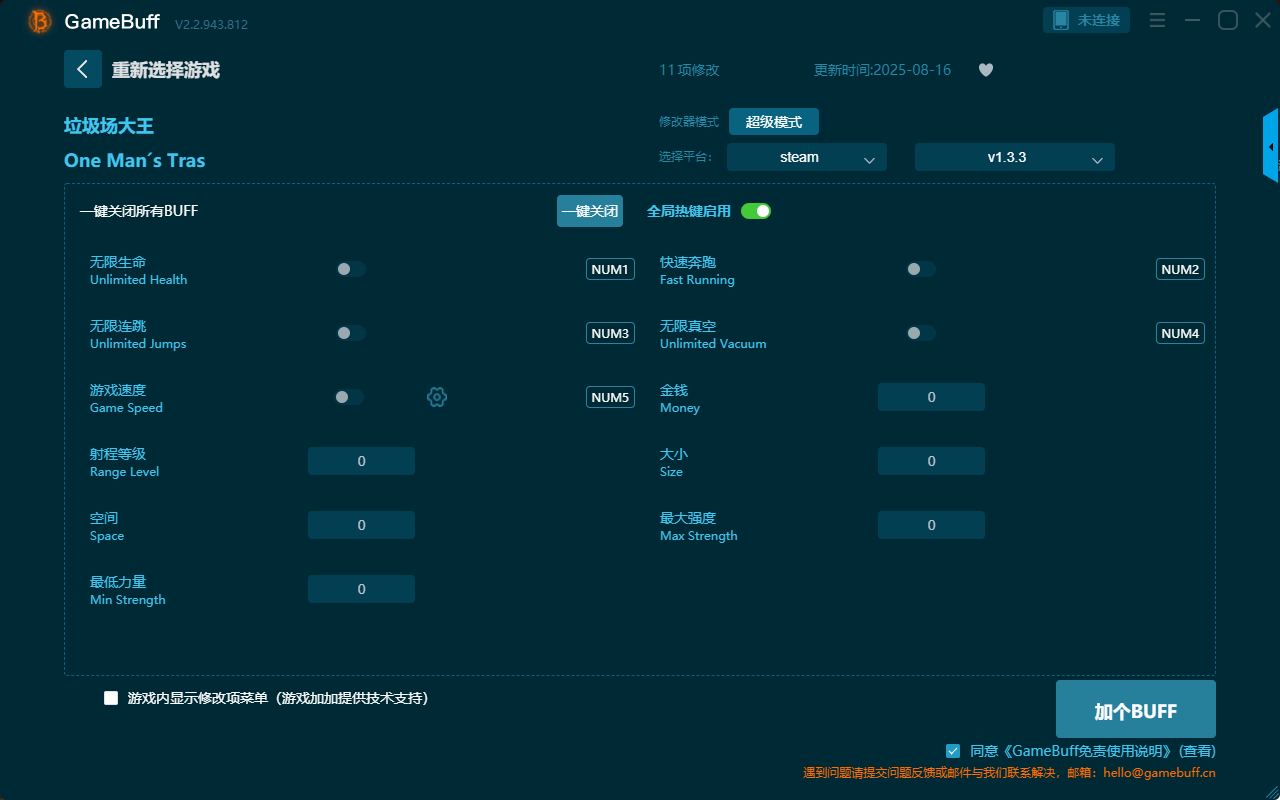The height and width of the screenshot is (800, 1280).
Task: Click the 11项修改 text
Action: point(689,70)
